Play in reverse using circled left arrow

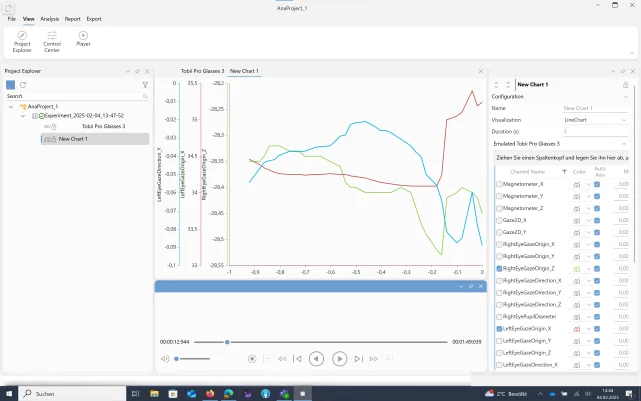316,358
